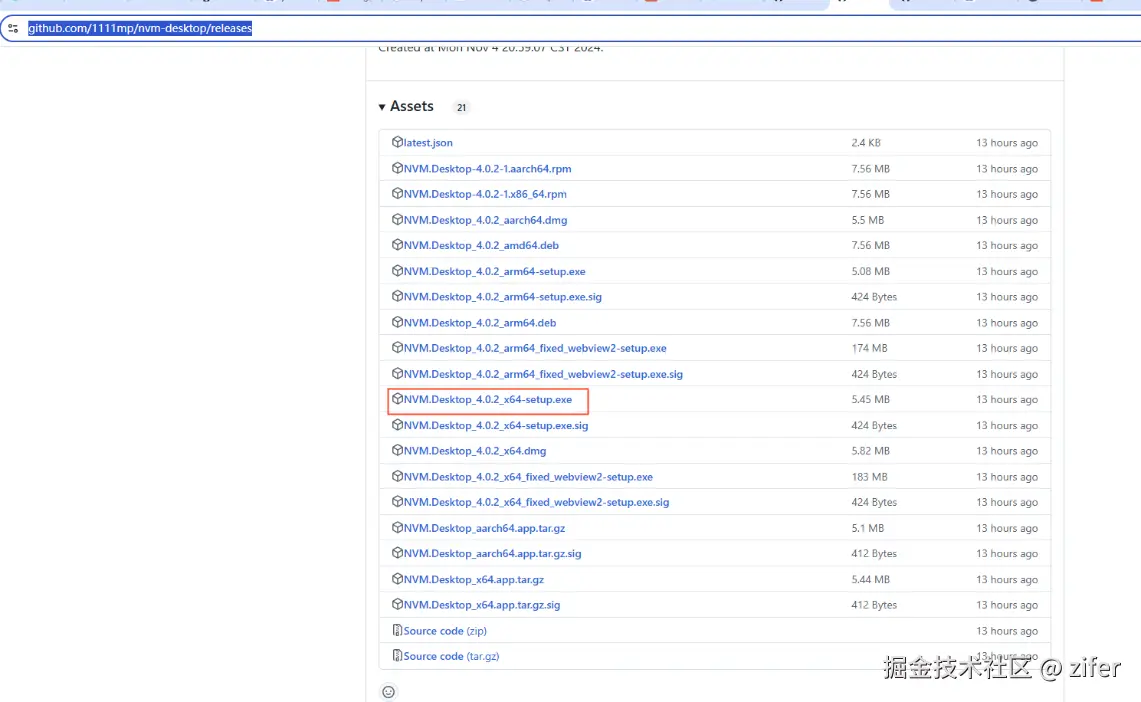1141x702 pixels.
Task: Download Source code (tar.gz)
Action: tap(451, 656)
